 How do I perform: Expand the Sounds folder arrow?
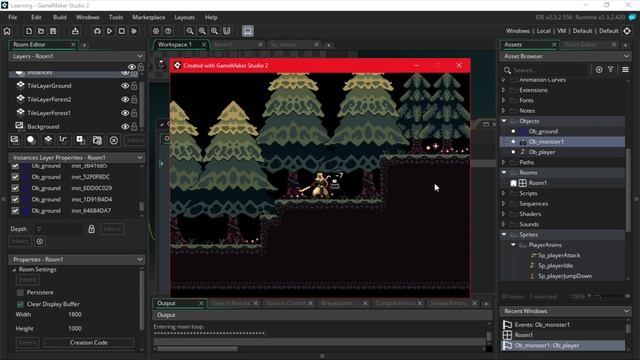[504, 224]
